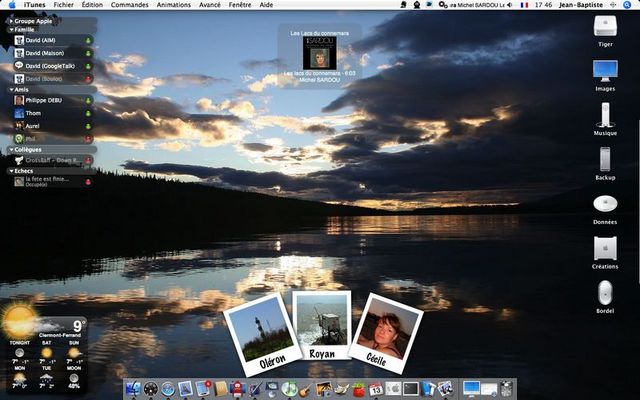The width and height of the screenshot is (640, 400).
Task: Open the Mail stamp icon in Dock
Action: [x=185, y=389]
